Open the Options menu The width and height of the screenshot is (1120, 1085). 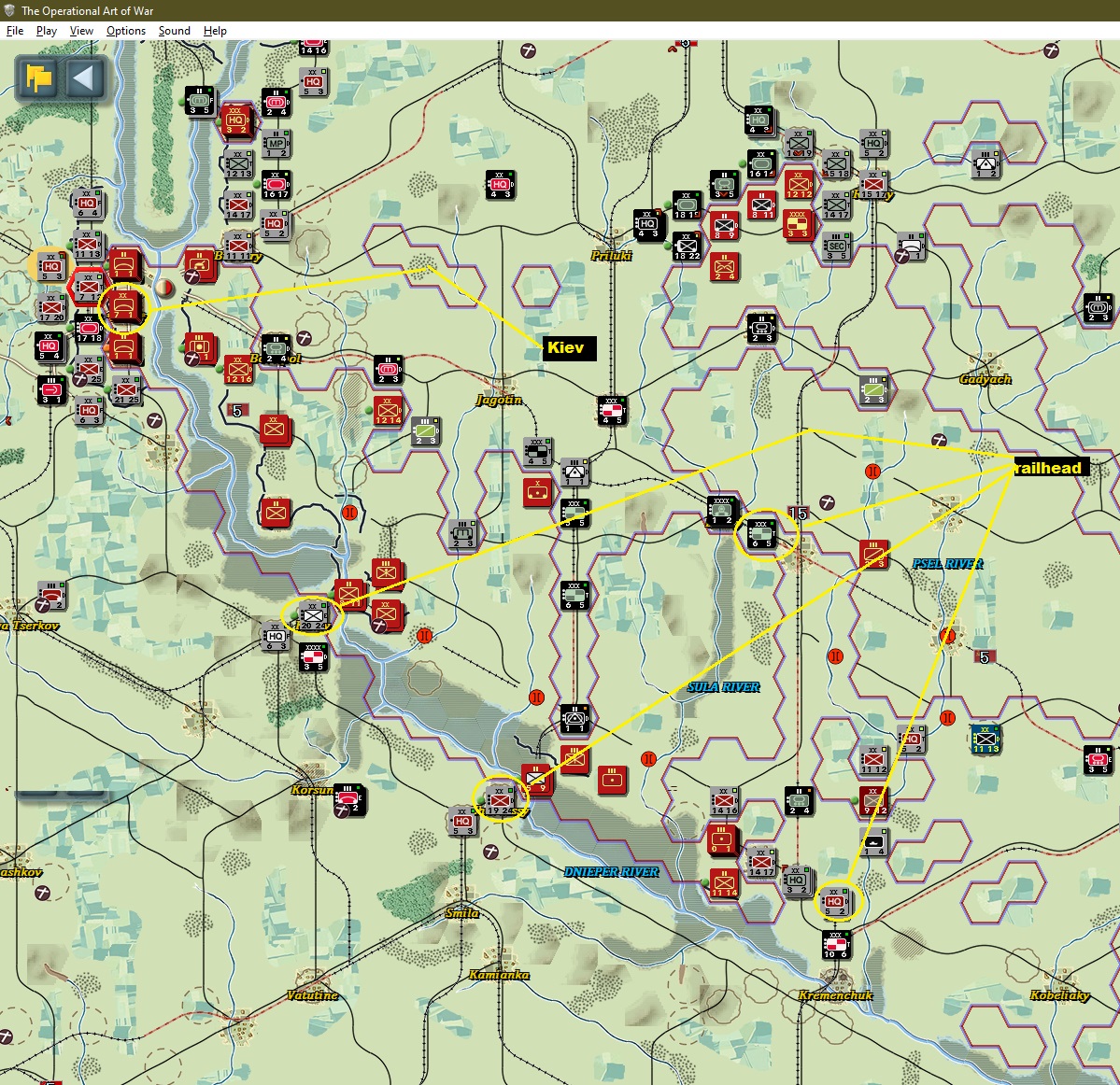pos(126,31)
